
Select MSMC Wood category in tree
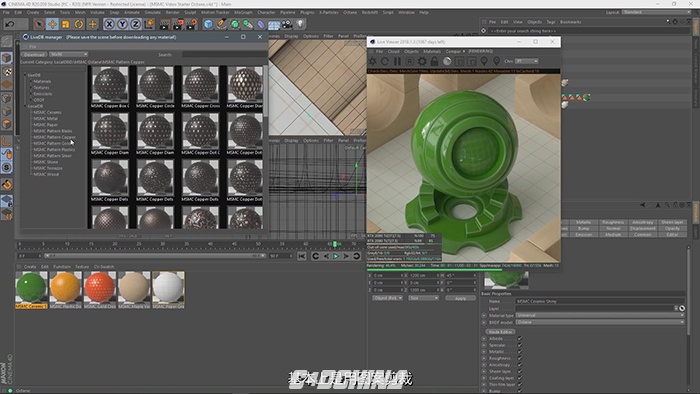[x=46, y=174]
